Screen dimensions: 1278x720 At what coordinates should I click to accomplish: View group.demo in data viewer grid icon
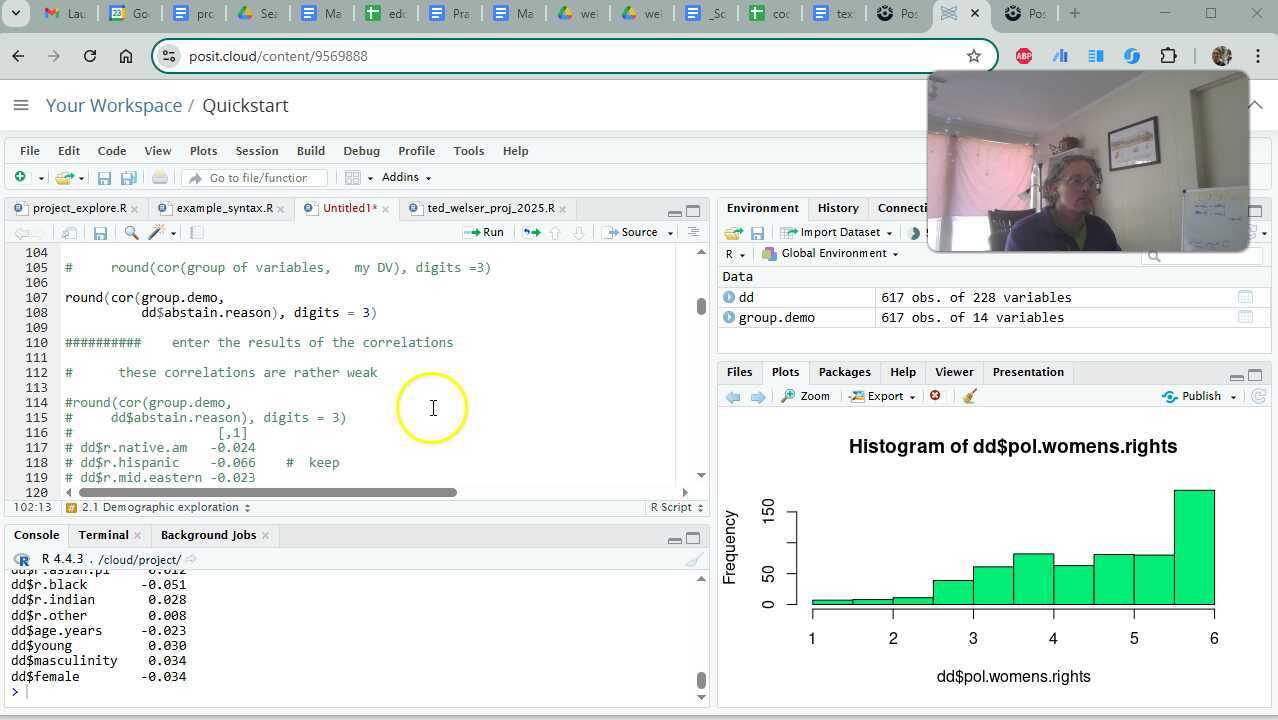tap(1245, 317)
